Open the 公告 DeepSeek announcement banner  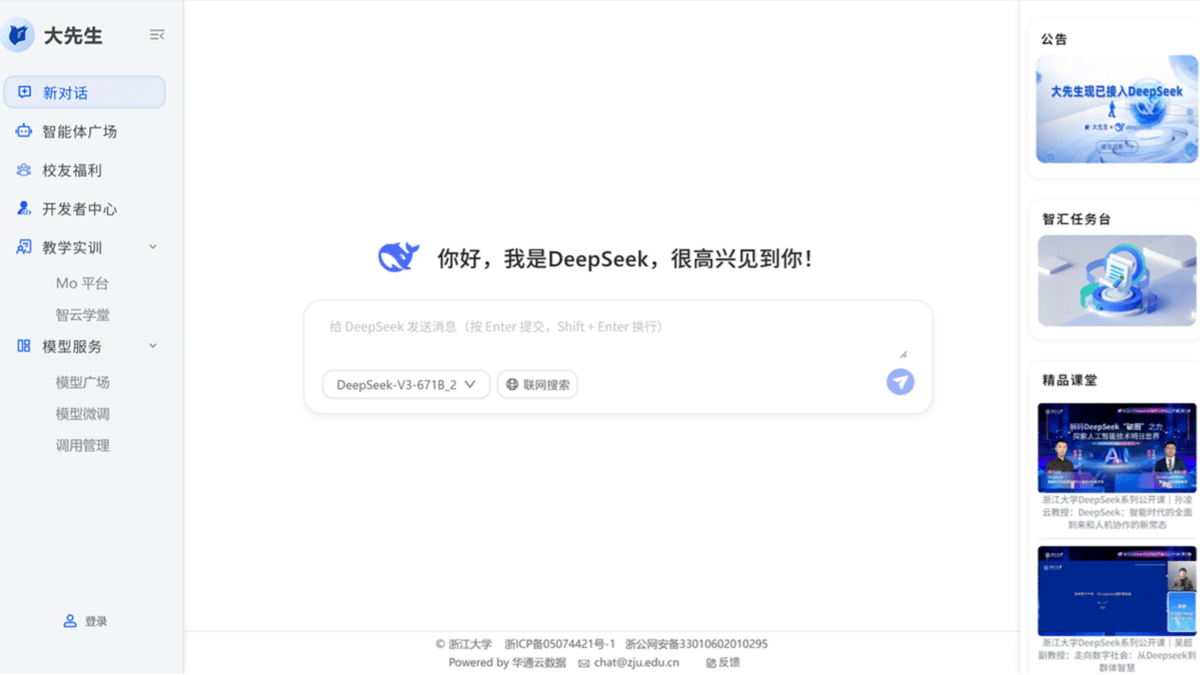(1116, 109)
